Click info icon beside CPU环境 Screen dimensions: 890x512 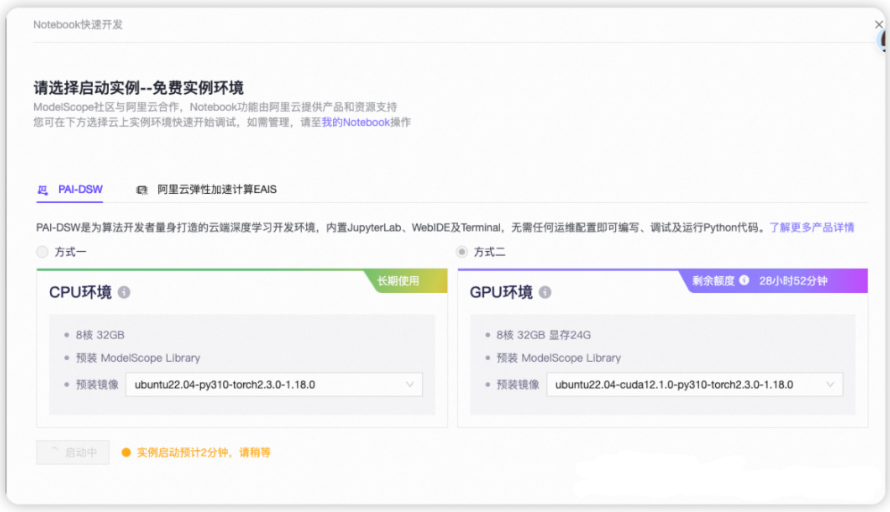coord(124,292)
